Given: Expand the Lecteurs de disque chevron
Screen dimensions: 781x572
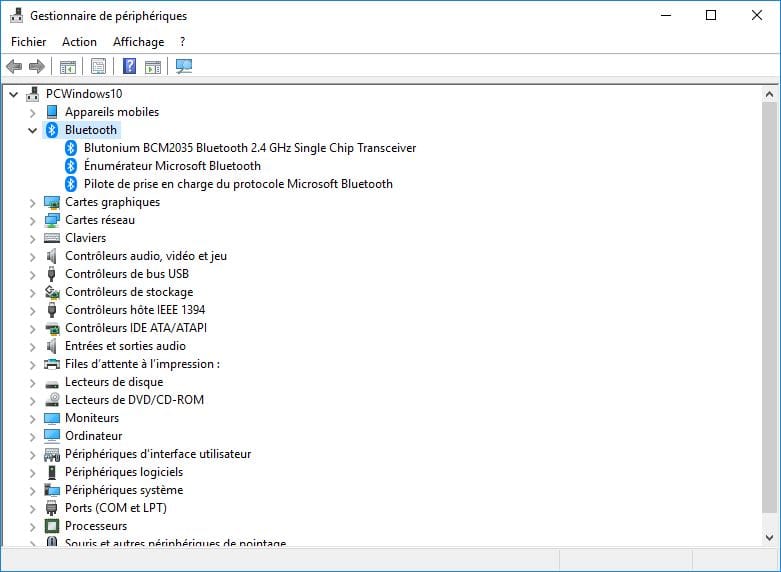Looking at the screenshot, I should coord(33,383).
